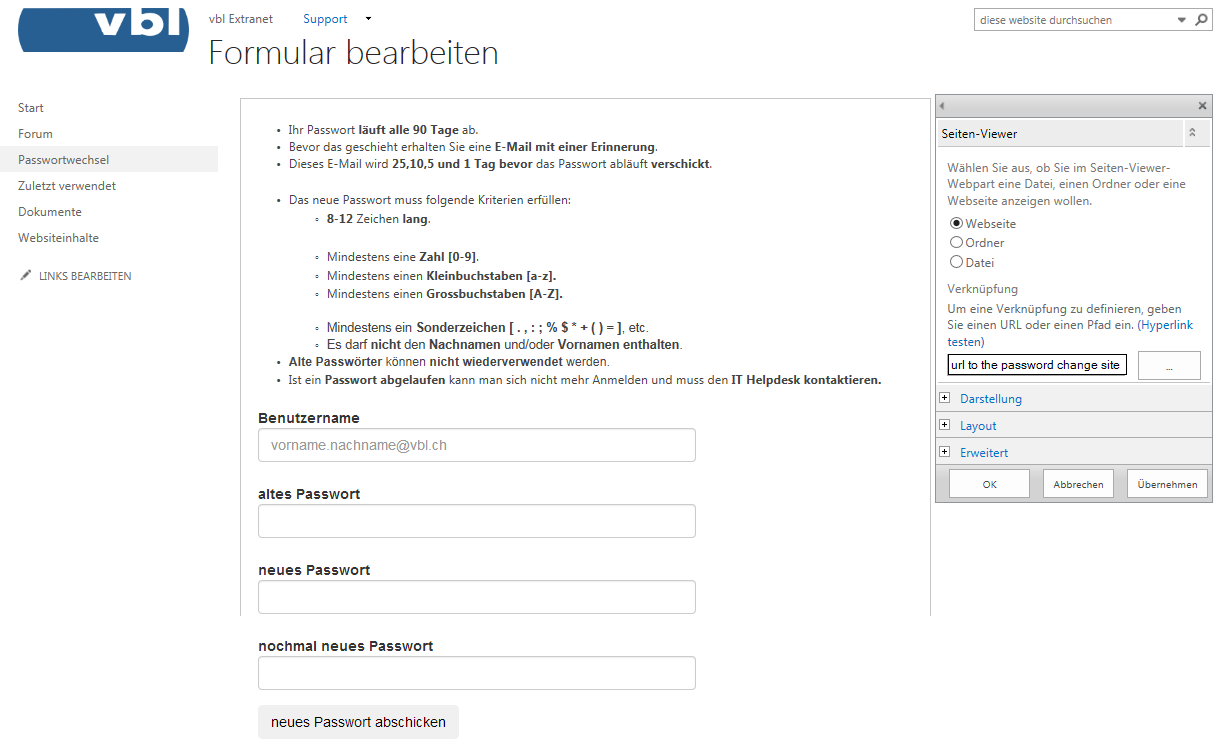This screenshot has height=748, width=1227.
Task: Select the Ordner radio button
Action: click(x=956, y=242)
